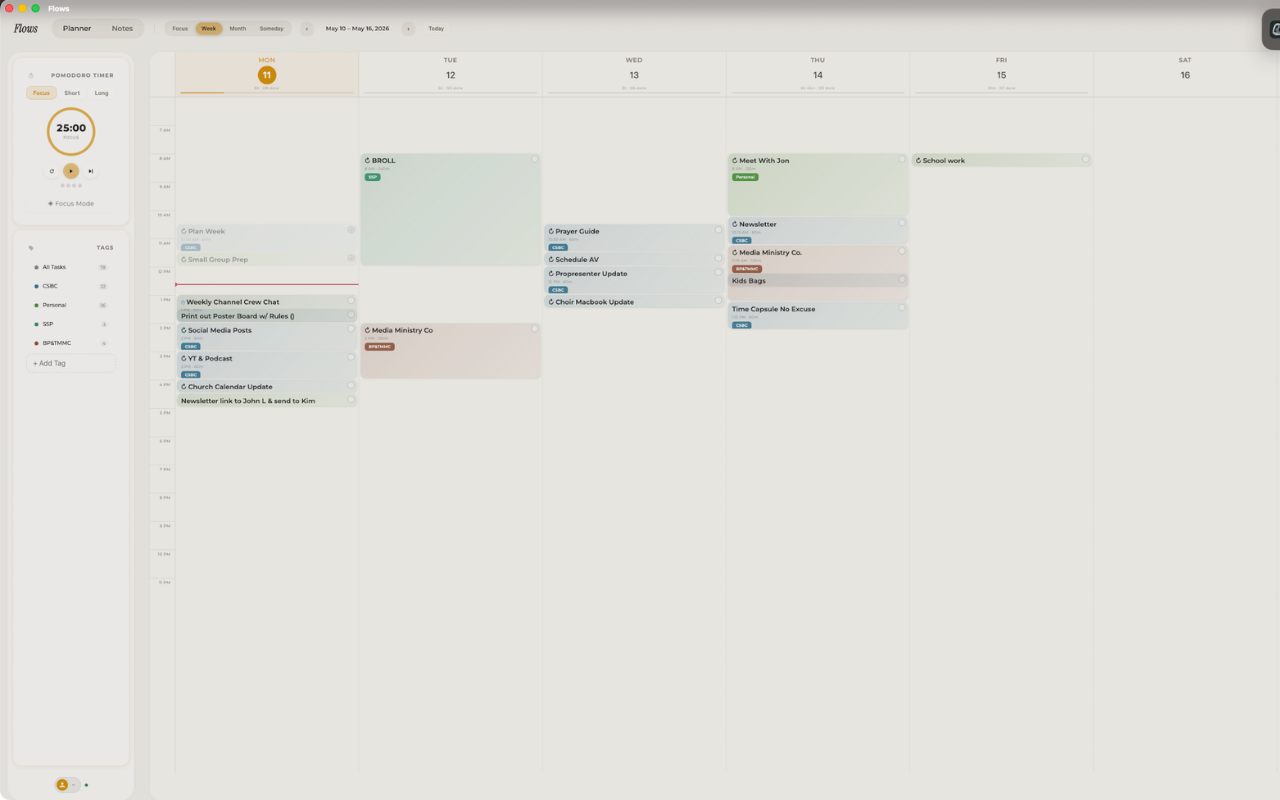Image resolution: width=1280 pixels, height=800 pixels.
Task: Click the Personal label on Meet With Jon
Action: click(x=745, y=177)
